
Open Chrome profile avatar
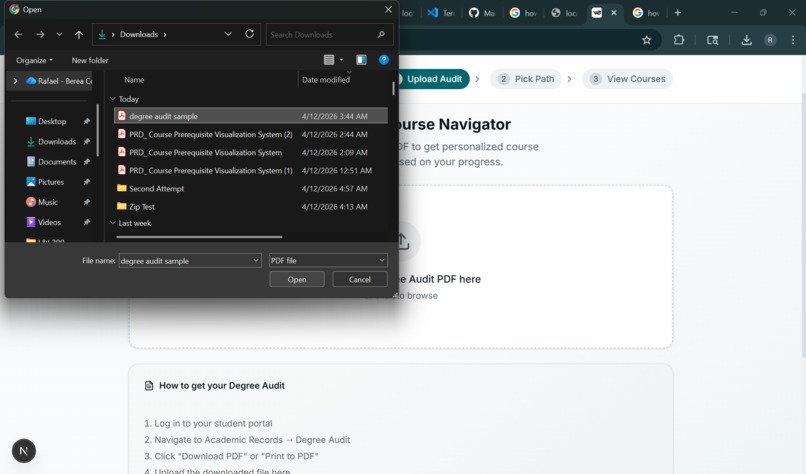(x=770, y=40)
